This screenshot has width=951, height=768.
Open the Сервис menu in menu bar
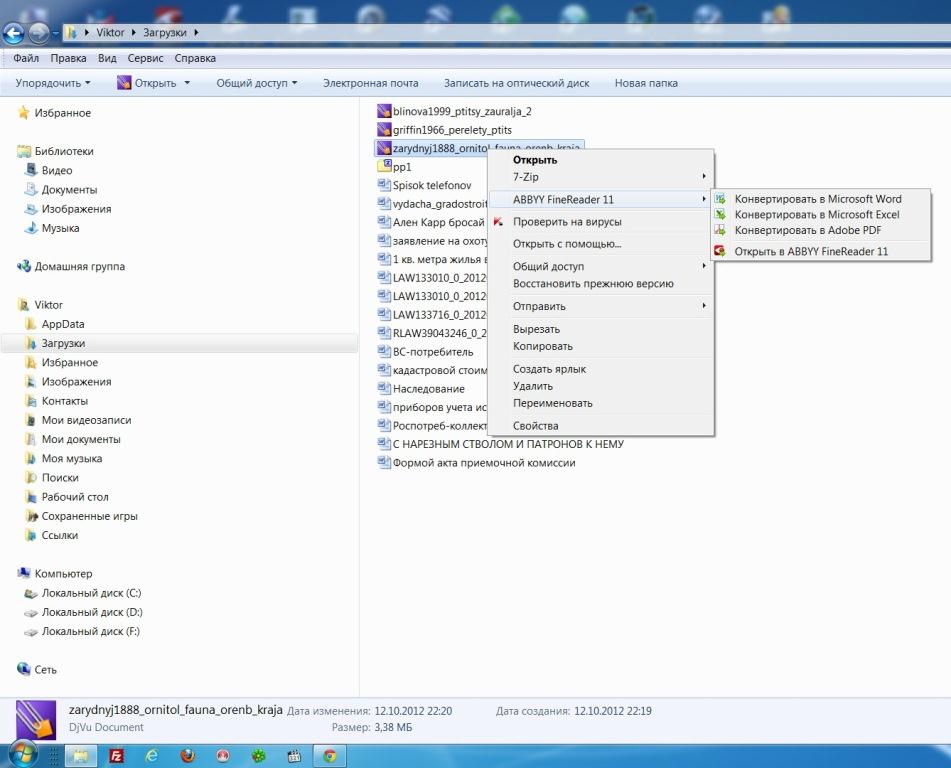(145, 58)
